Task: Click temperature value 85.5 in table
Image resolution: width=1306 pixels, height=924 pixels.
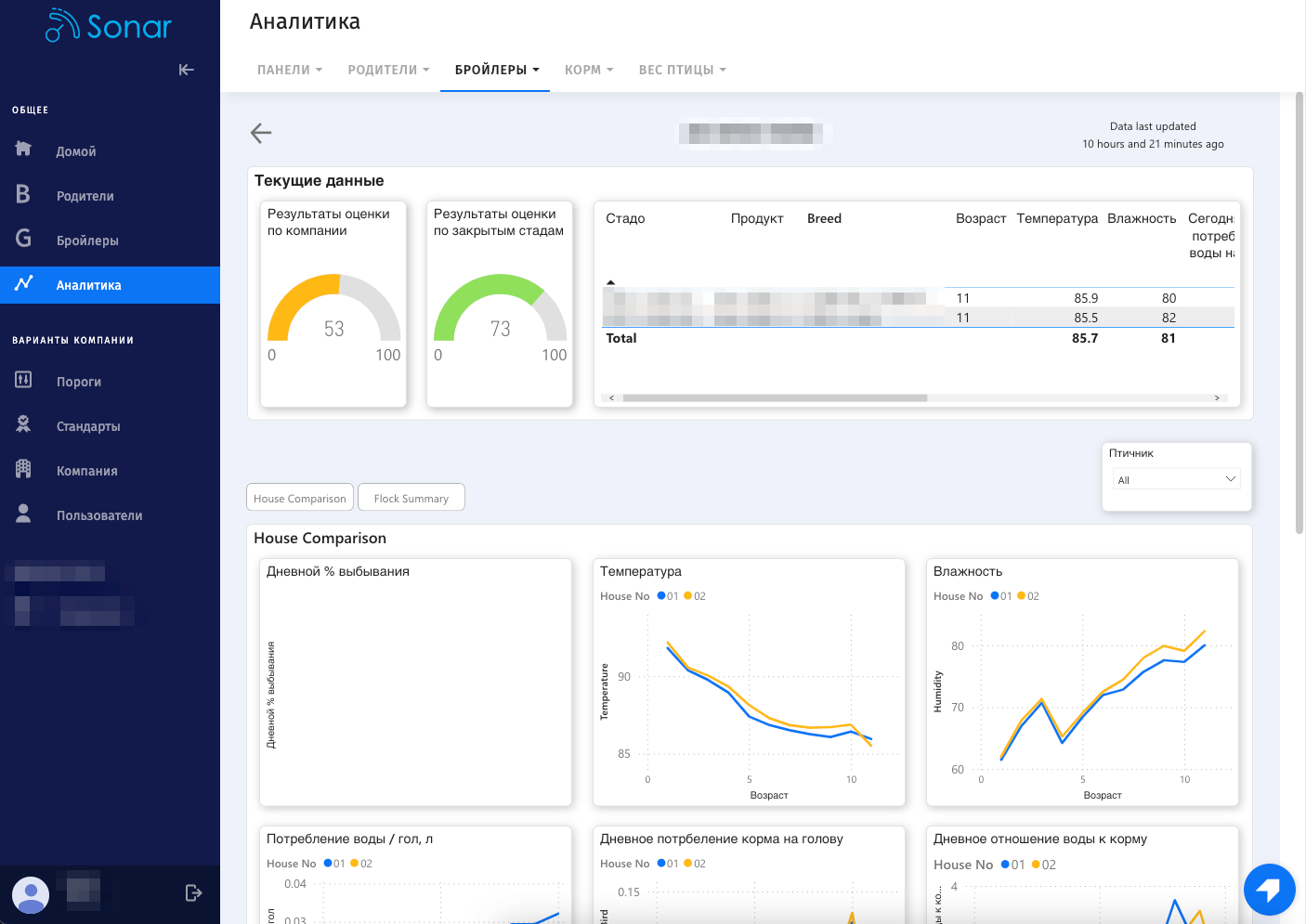Action: (1086, 318)
